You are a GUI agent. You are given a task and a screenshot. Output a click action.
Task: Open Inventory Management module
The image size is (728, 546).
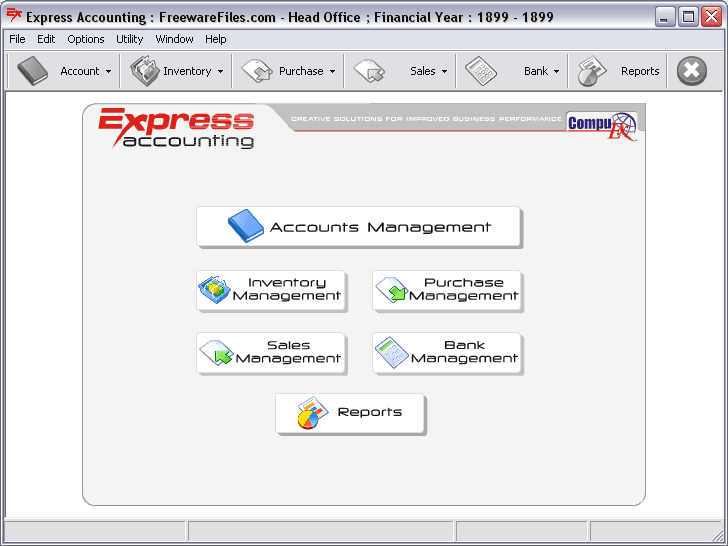[271, 290]
